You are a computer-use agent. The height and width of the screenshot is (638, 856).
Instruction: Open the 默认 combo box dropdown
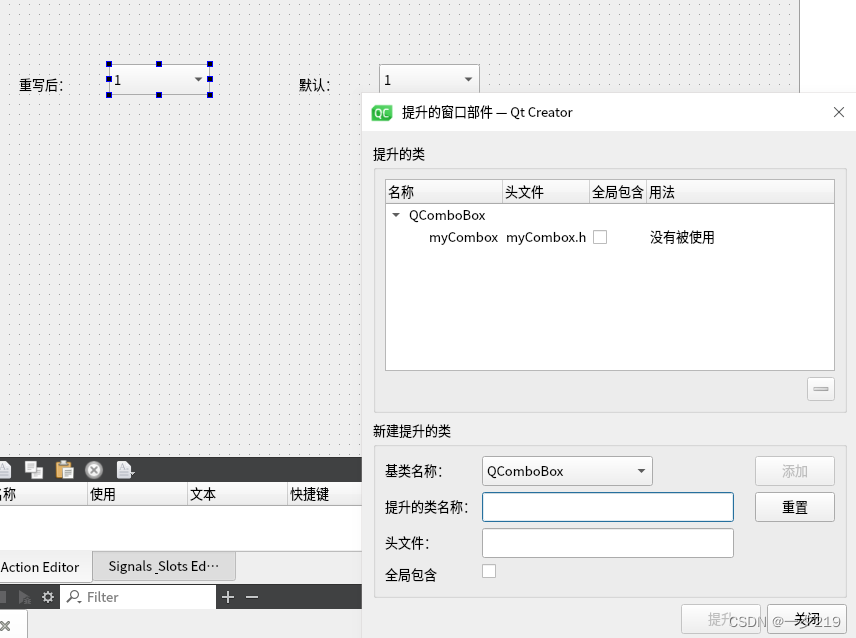(468, 79)
